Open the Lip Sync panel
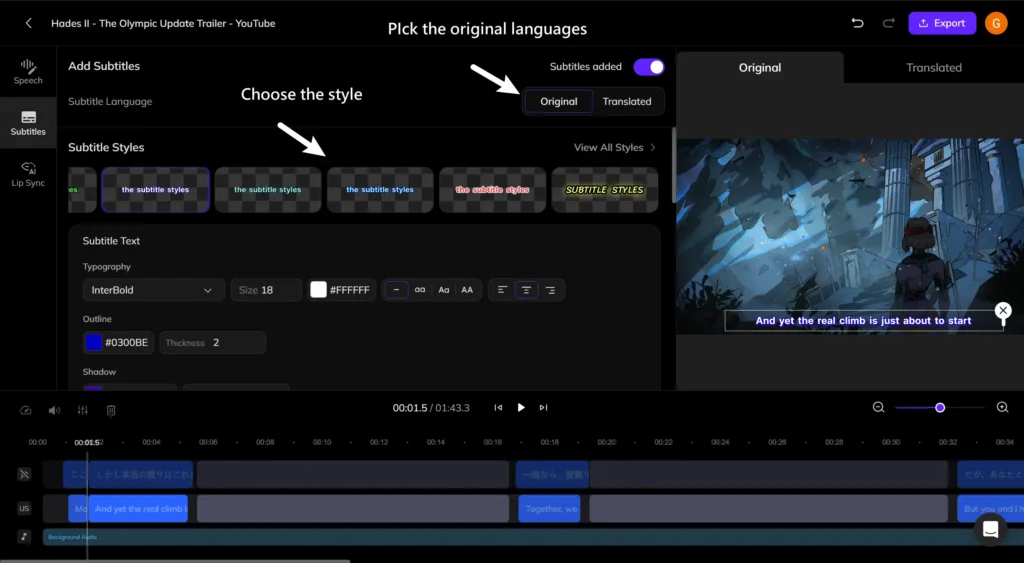This screenshot has height=563, width=1024. [28, 174]
